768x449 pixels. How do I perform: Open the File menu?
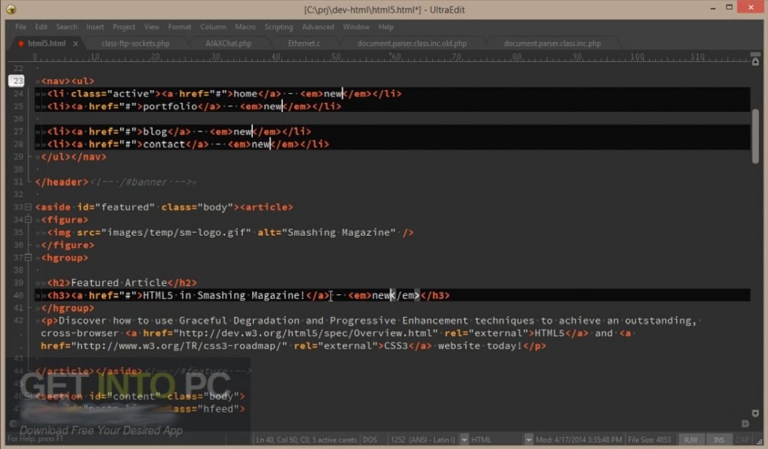(21, 27)
